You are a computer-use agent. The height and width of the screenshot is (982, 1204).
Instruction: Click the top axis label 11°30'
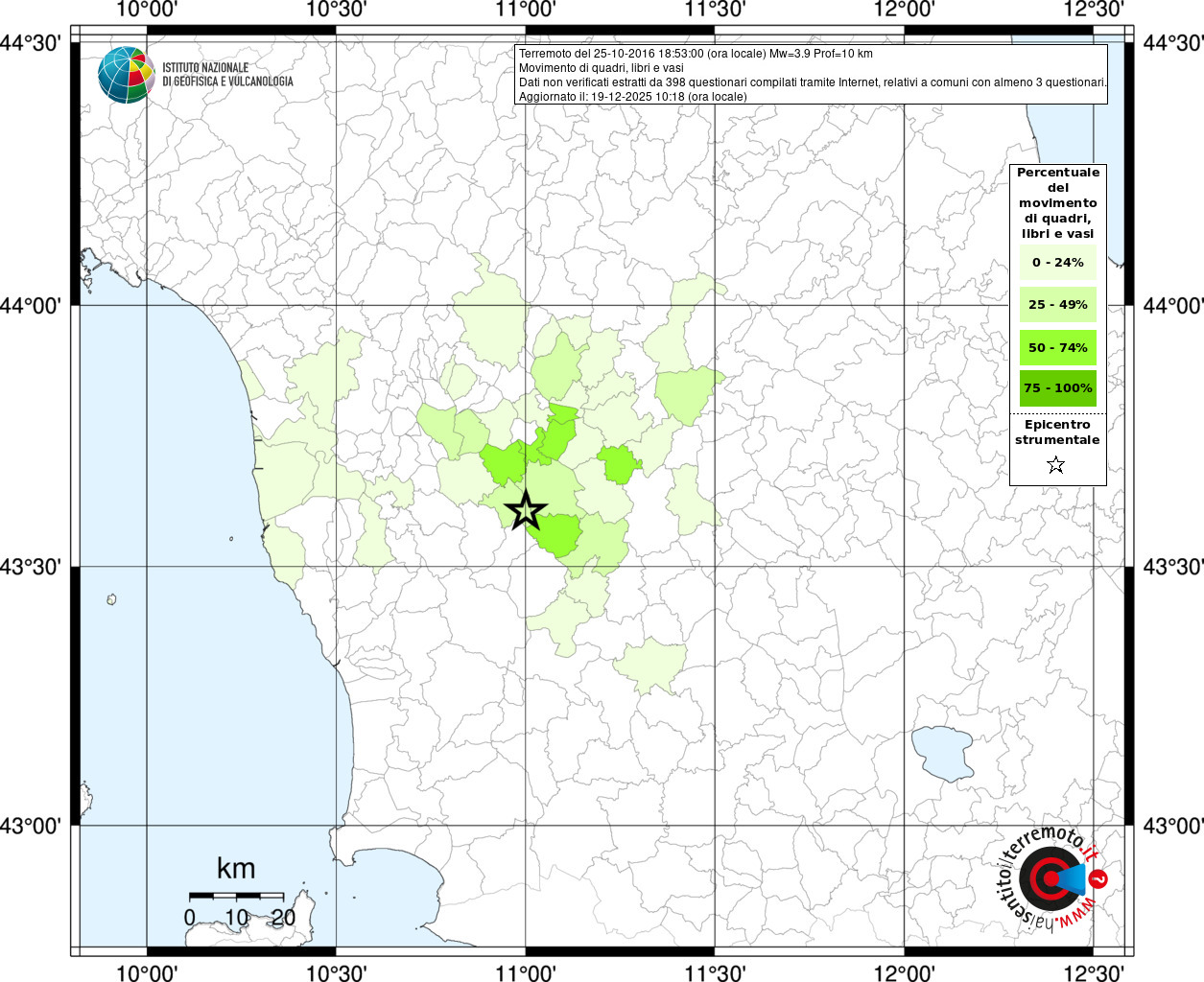(x=715, y=10)
